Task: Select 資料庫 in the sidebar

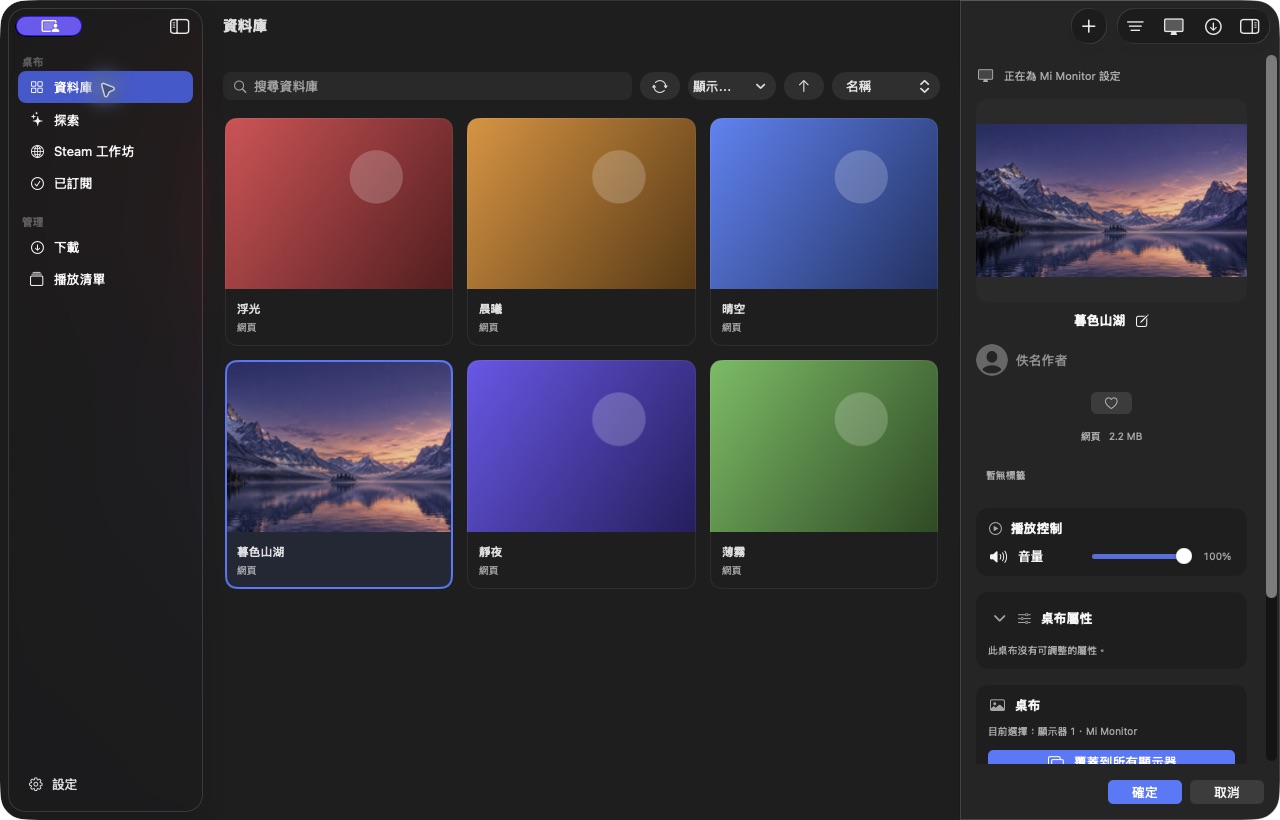Action: click(x=105, y=87)
